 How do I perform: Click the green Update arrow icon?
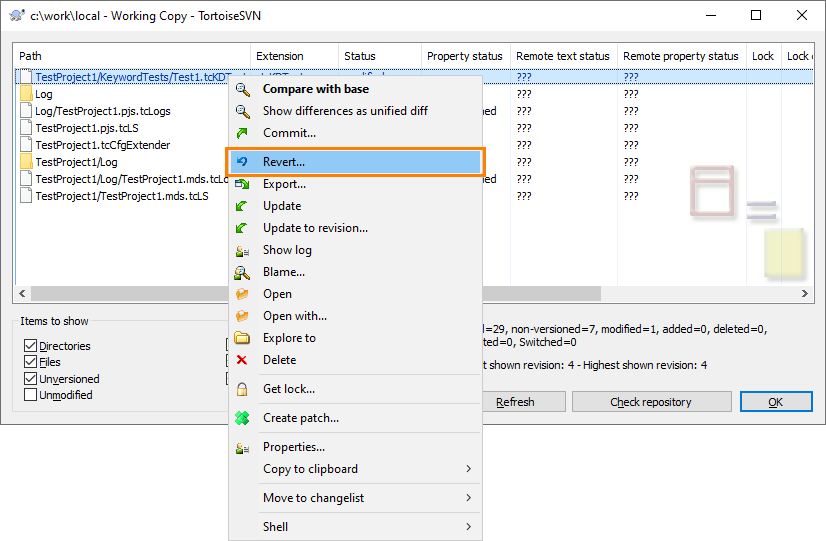tap(242, 206)
